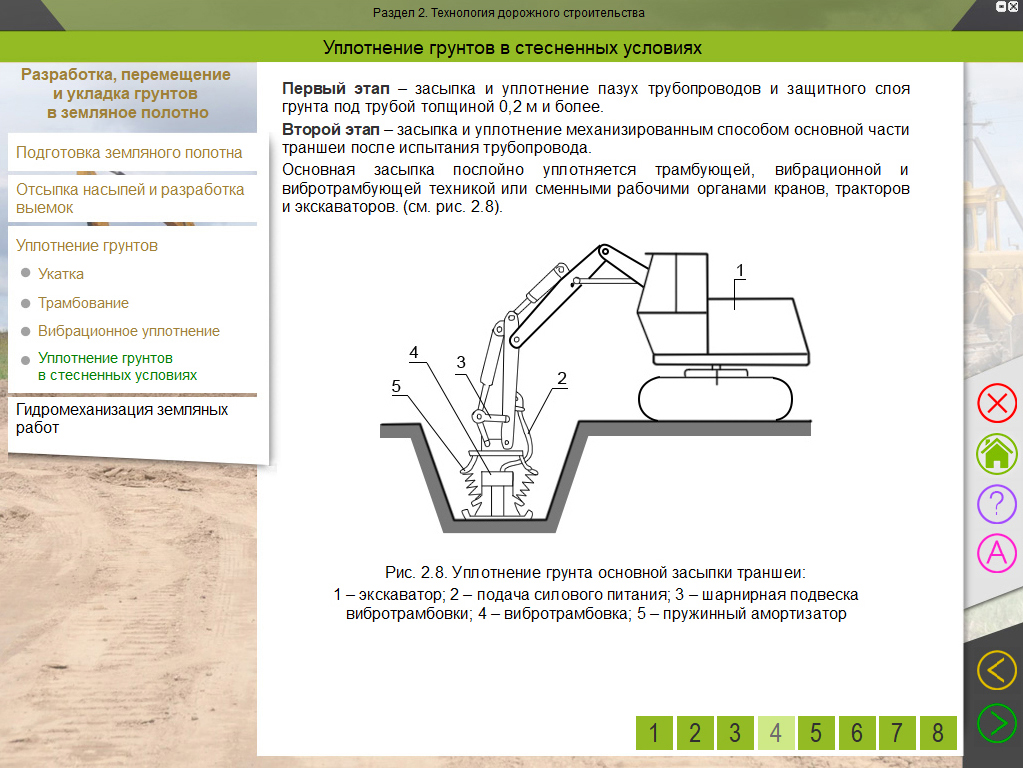
Task: Click the pink letter A icon
Action: (x=996, y=552)
